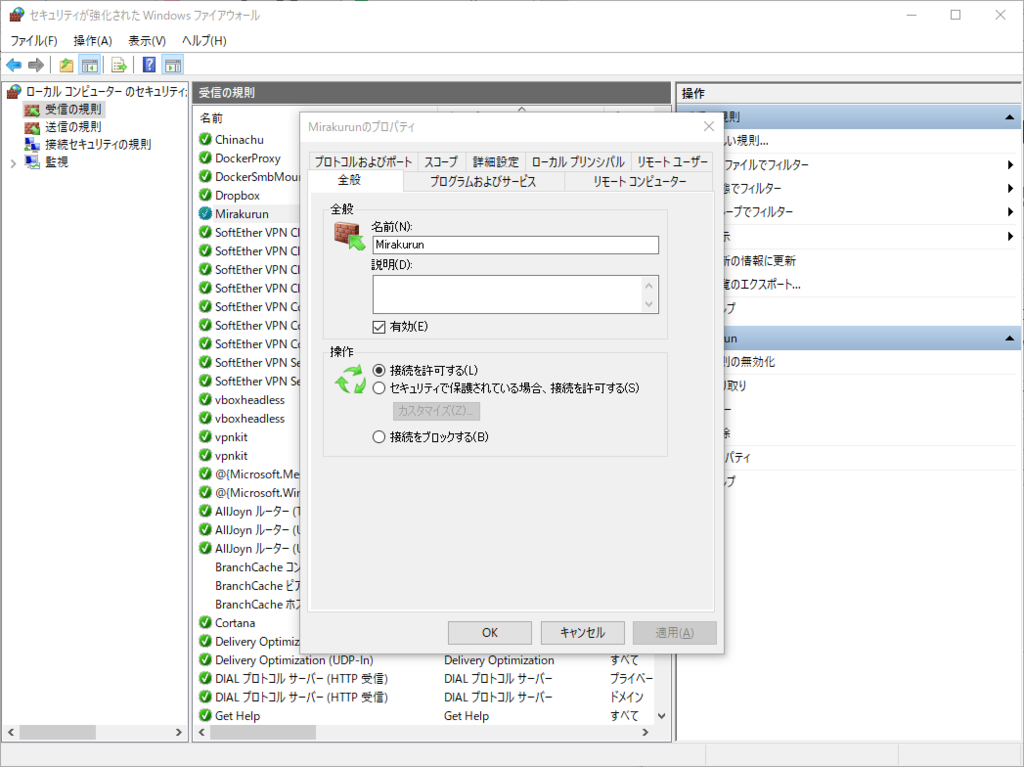
Task: Click the 適用(A) button
Action: point(675,632)
